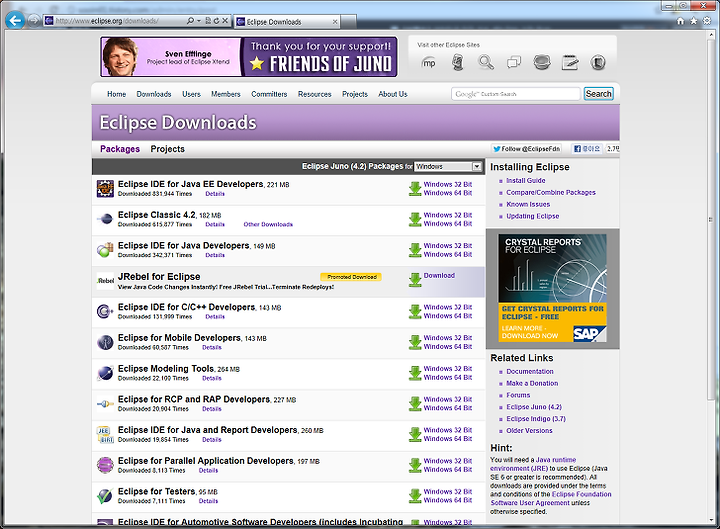Select the Eclipse Downloads browser tab
720x529 pixels.
click(x=287, y=22)
